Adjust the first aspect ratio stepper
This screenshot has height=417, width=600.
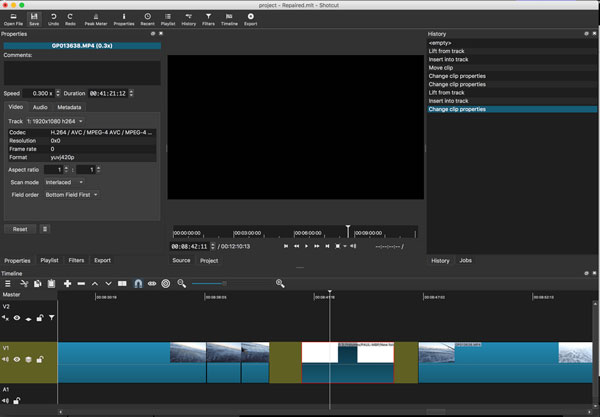[66, 169]
